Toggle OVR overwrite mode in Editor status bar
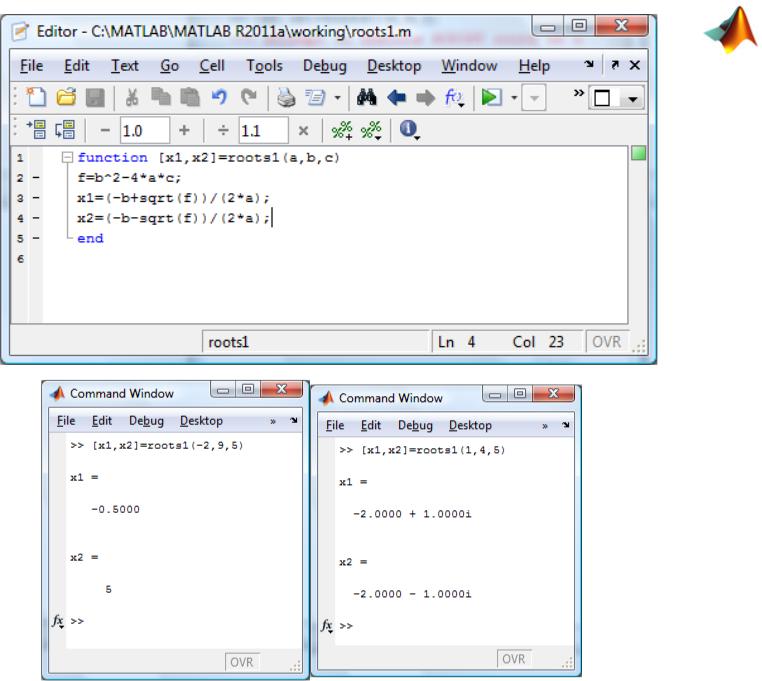Viewport: 762px width, 681px height. coord(604,341)
